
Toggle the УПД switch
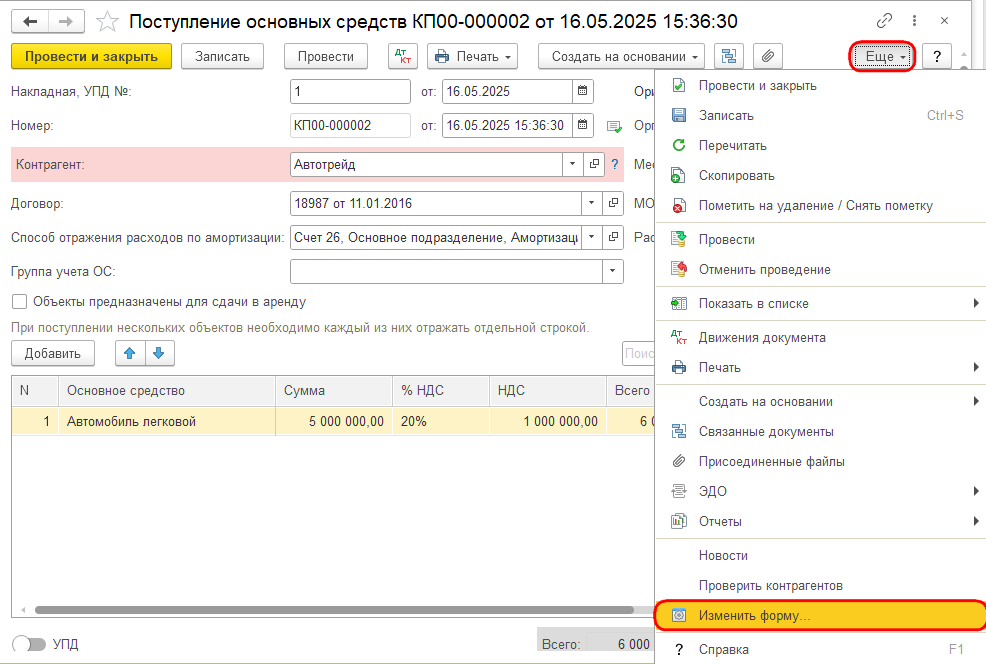[29, 644]
